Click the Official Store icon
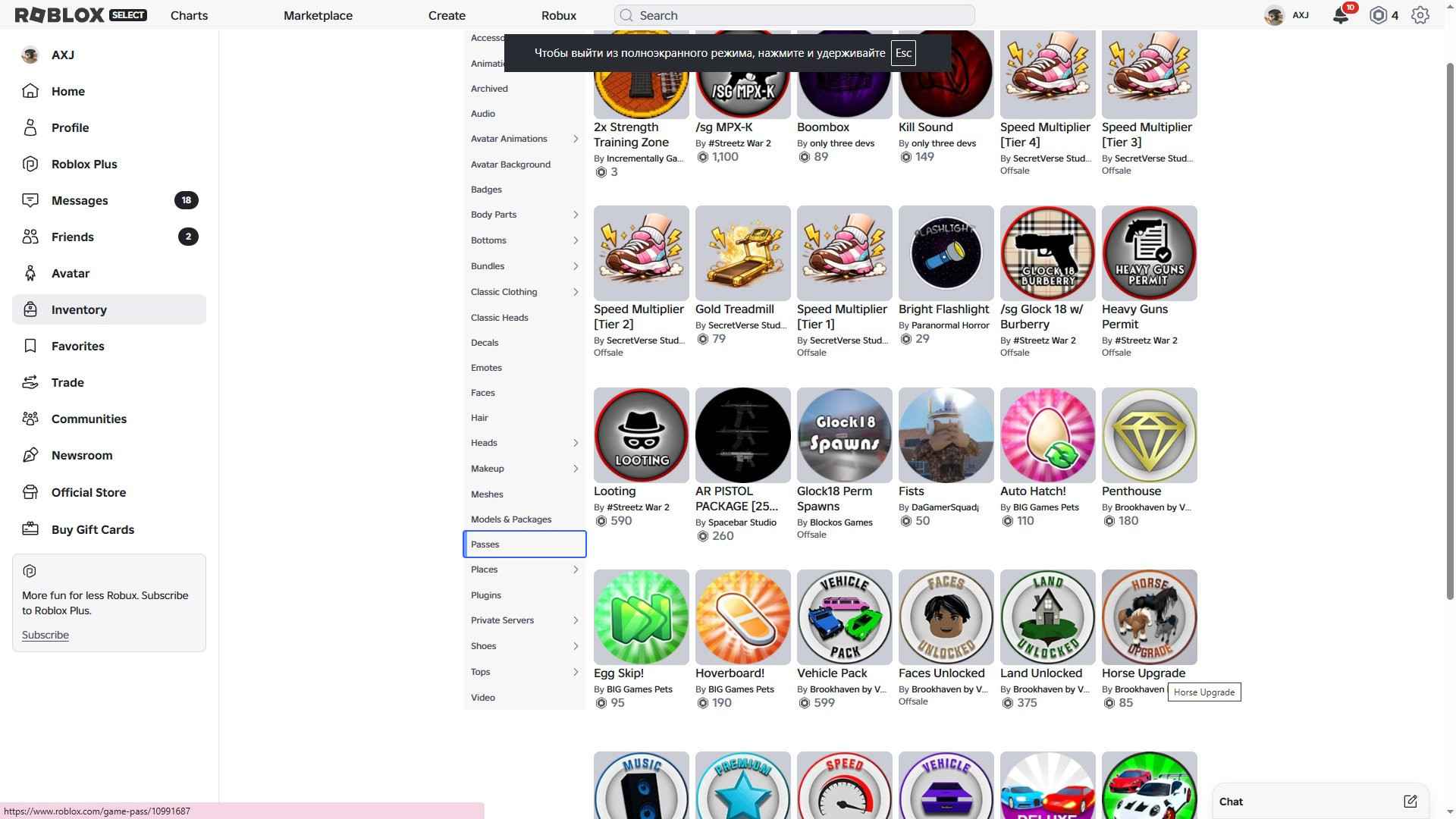The width and height of the screenshot is (1456, 819). 30,492
